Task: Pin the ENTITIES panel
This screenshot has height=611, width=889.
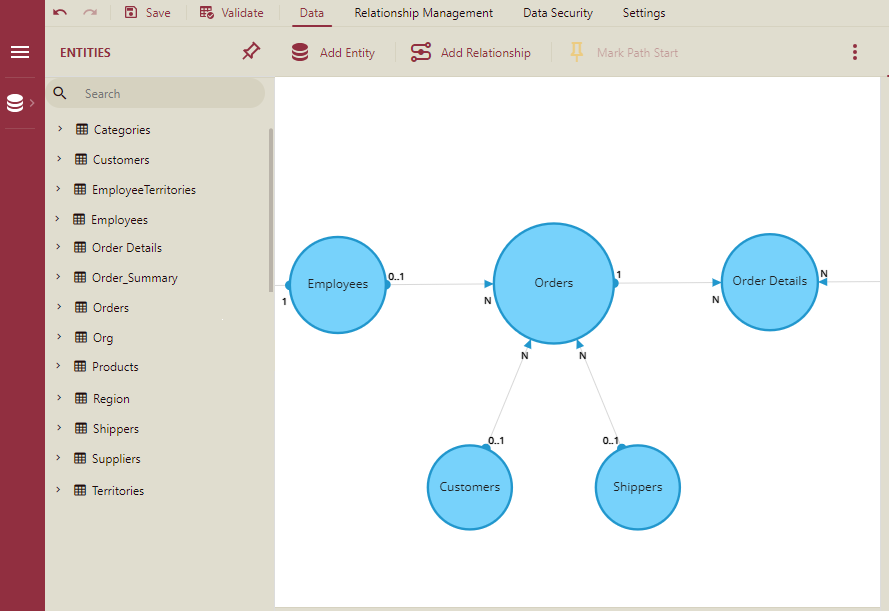Action: click(250, 51)
